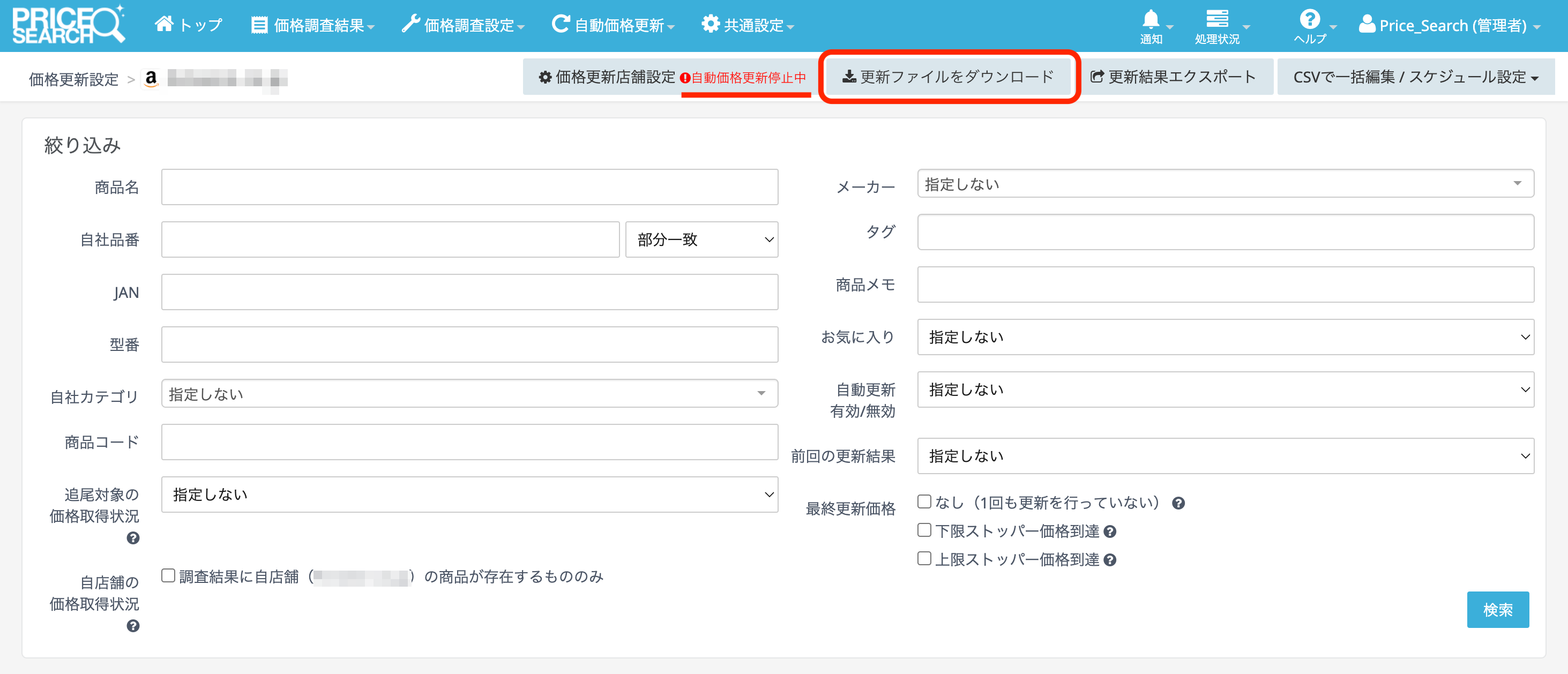Image resolution: width=1568 pixels, height=674 pixels.
Task: Open the notification bell icon
Action: point(1151,20)
